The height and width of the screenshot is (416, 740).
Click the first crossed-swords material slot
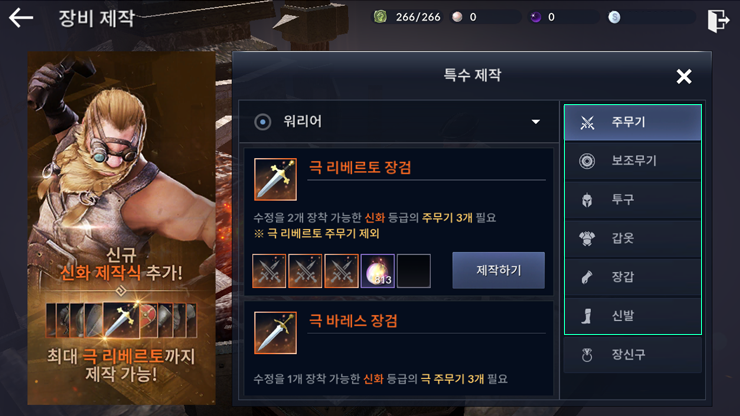click(269, 271)
